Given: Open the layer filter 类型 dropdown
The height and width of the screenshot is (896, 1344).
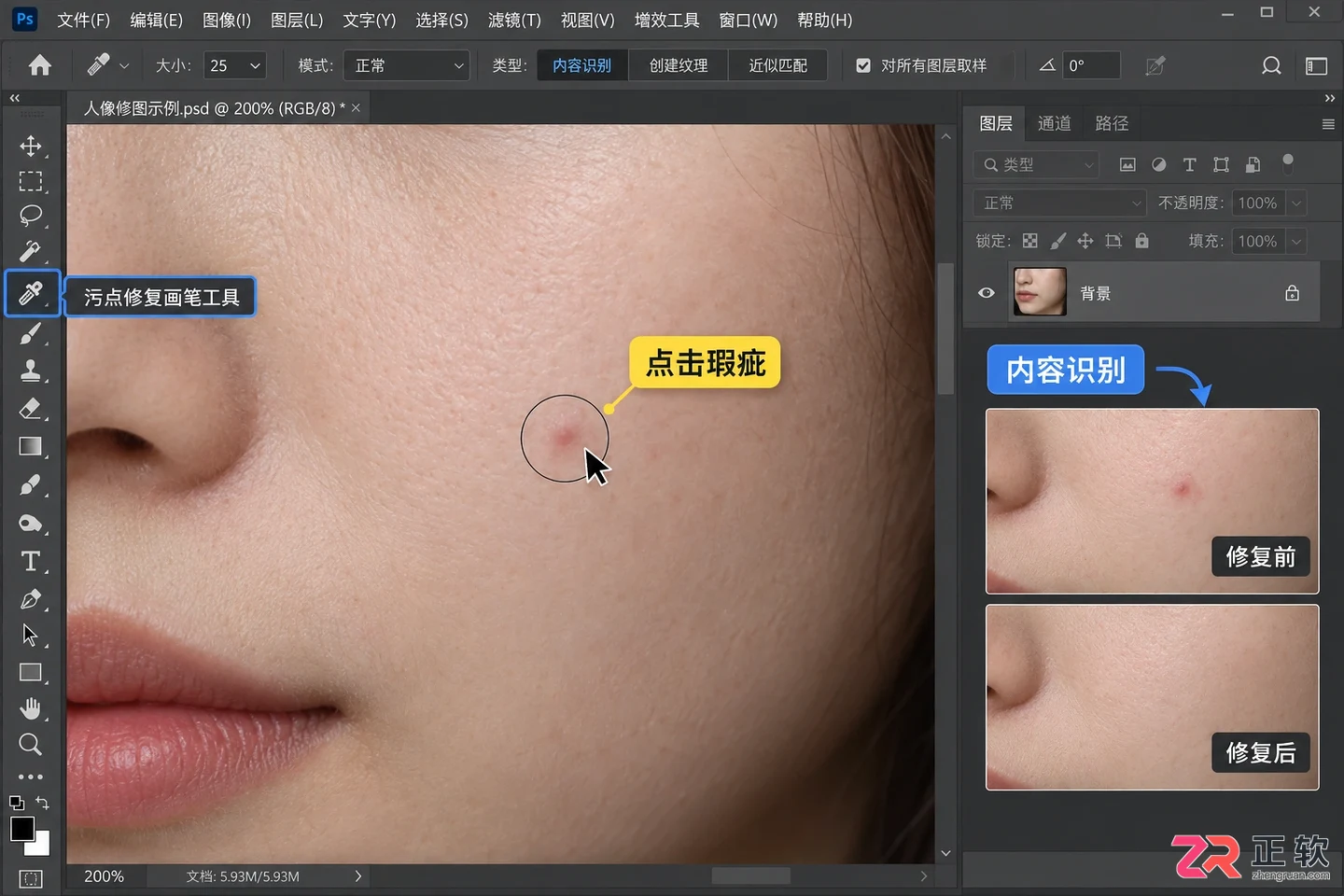Looking at the screenshot, I should click(1037, 164).
